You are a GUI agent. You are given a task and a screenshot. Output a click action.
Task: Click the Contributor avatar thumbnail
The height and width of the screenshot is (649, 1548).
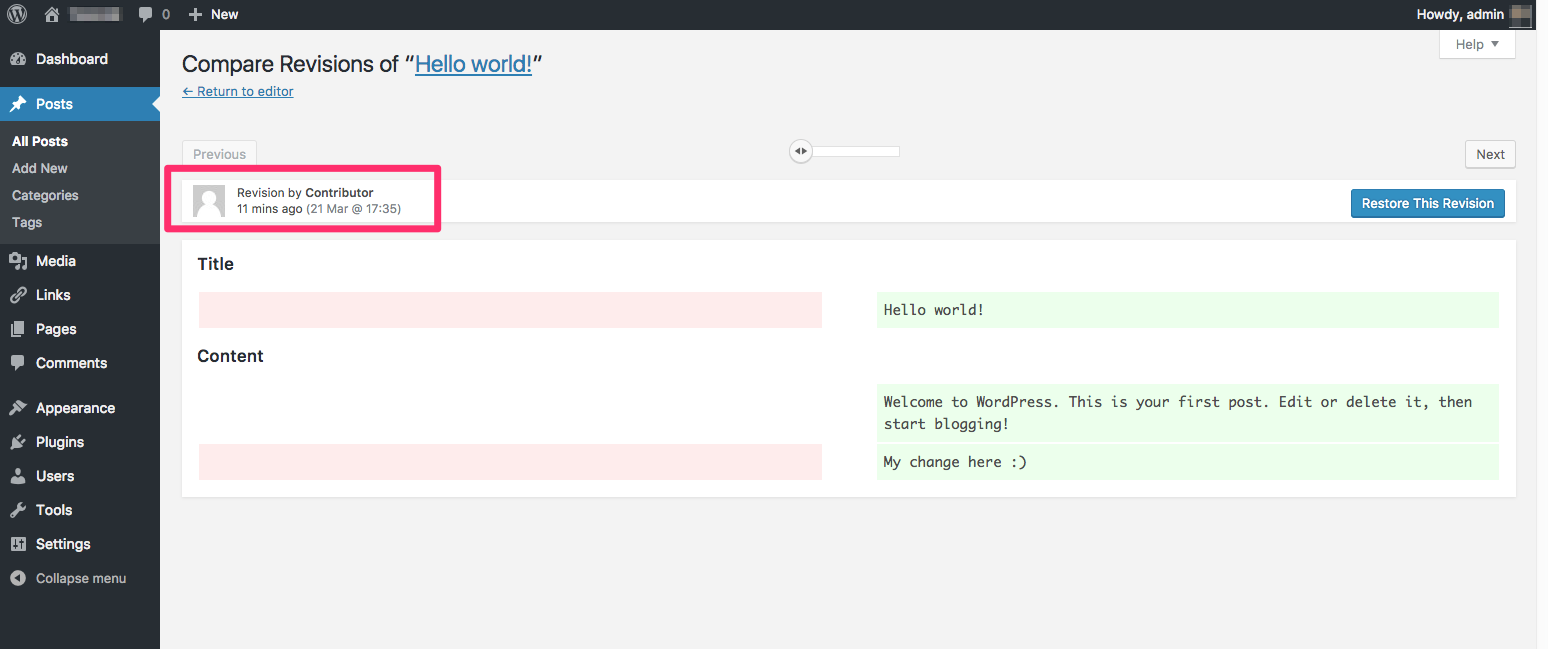coord(209,201)
